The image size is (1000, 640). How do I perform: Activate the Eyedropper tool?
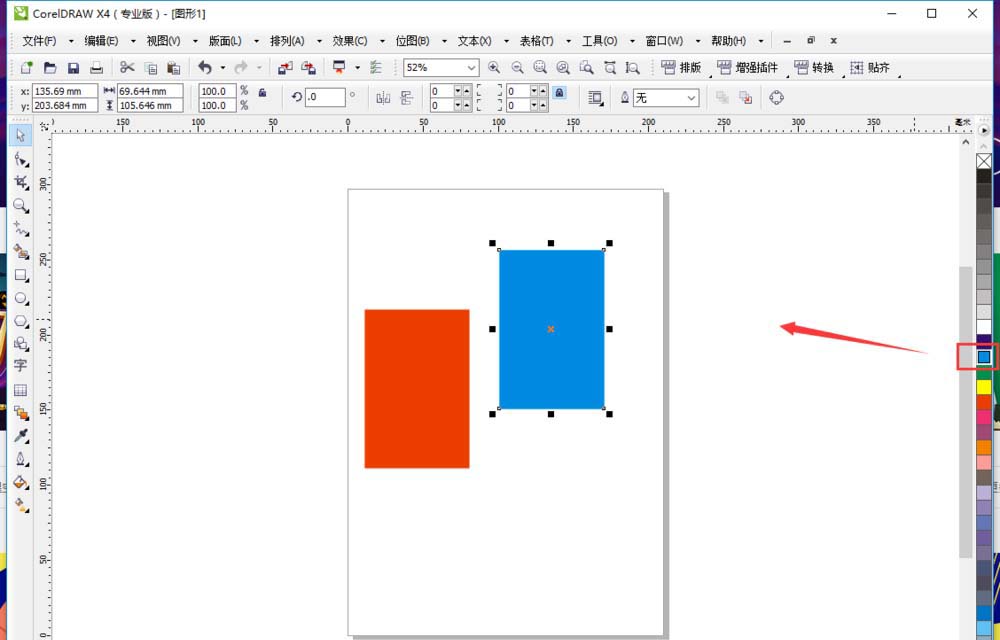pos(20,436)
